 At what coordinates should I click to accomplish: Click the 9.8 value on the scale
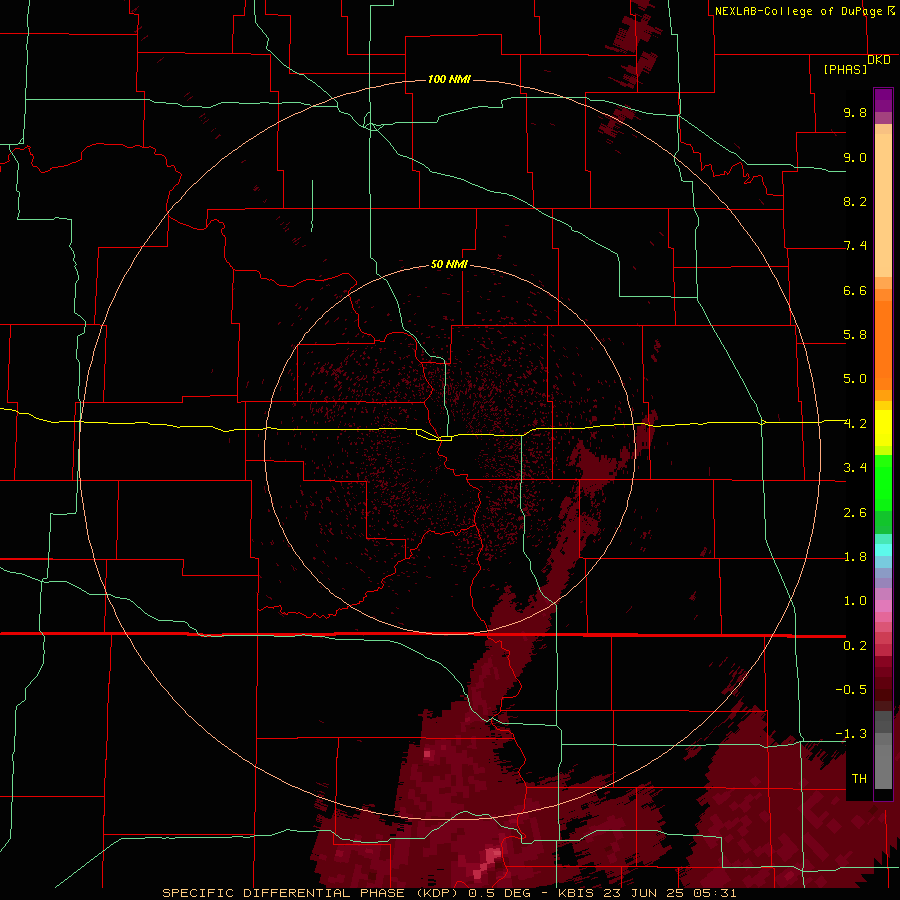(855, 112)
